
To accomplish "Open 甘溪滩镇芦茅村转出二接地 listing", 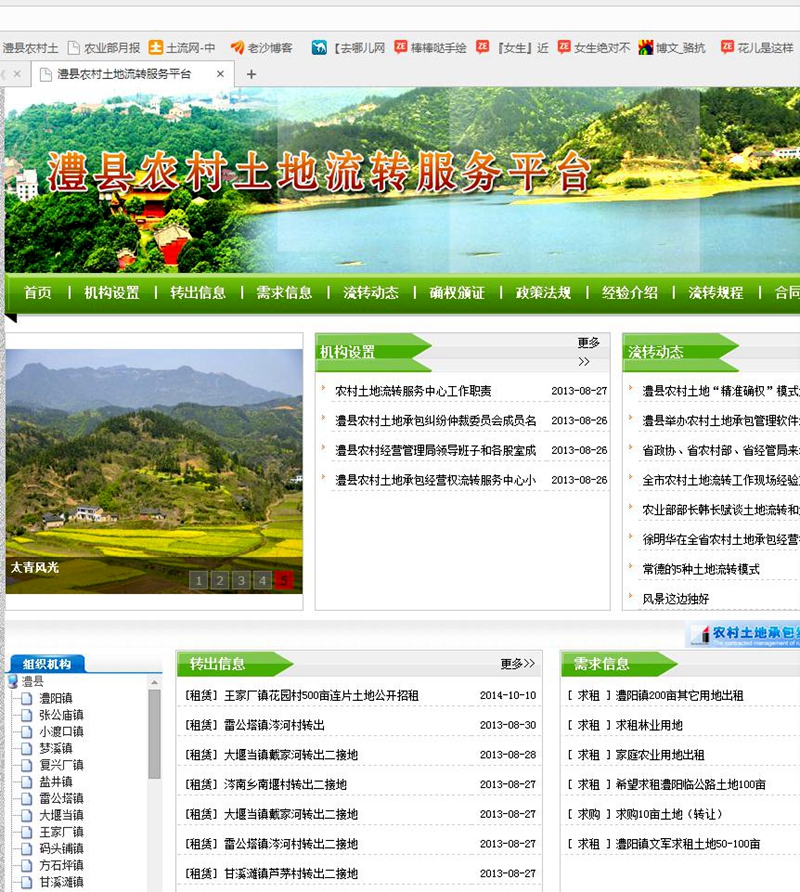I will pyautogui.click(x=291, y=873).
